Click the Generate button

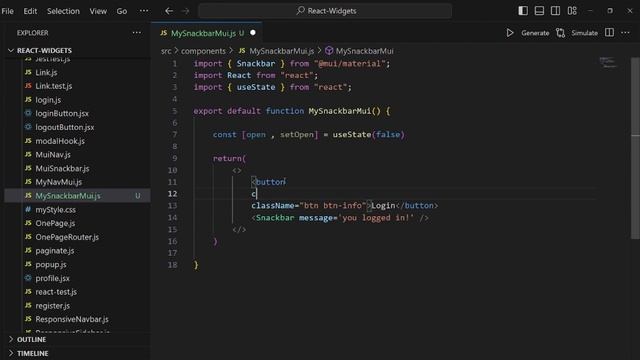[x=535, y=33]
